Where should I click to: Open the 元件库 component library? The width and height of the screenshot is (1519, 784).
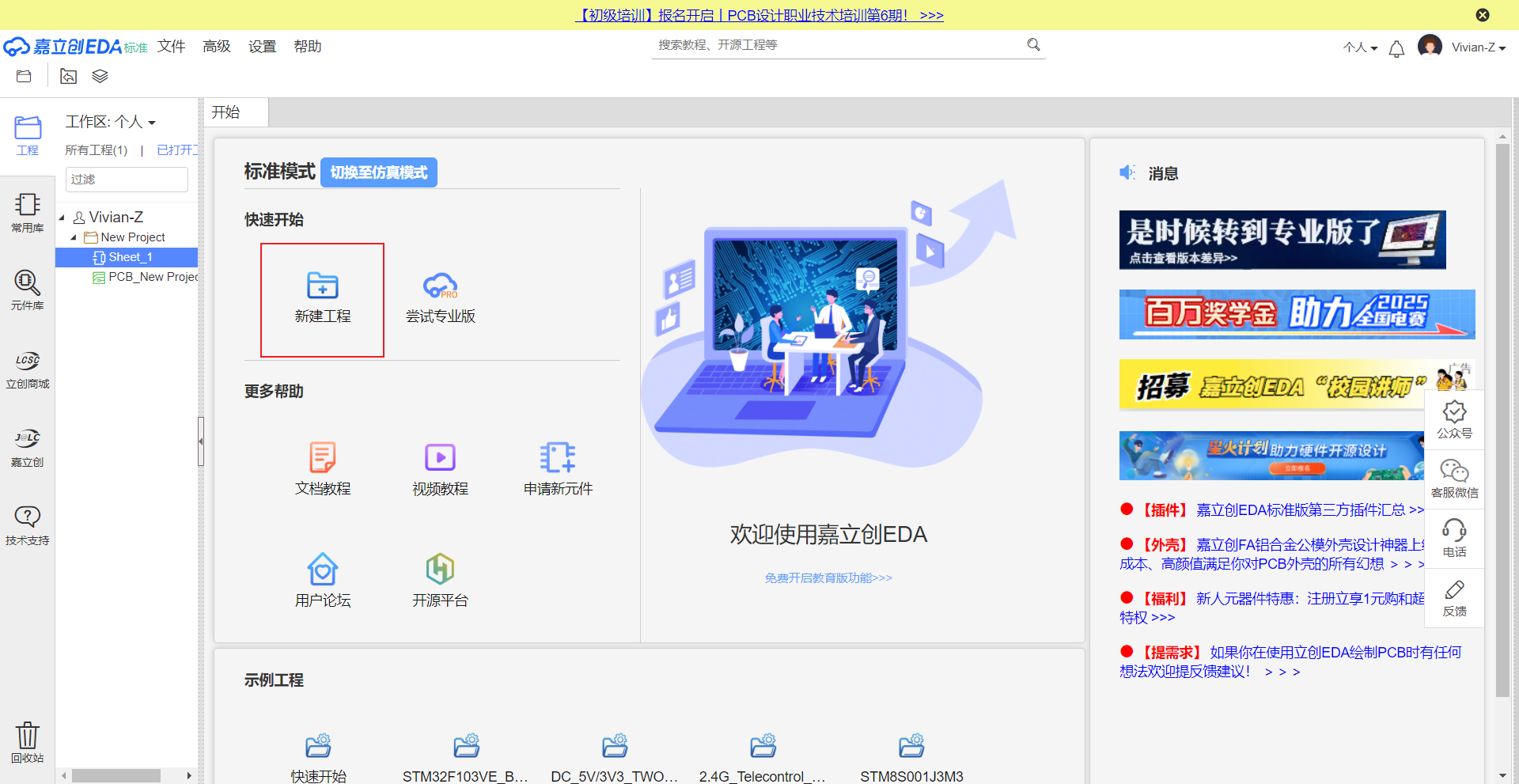point(28,290)
